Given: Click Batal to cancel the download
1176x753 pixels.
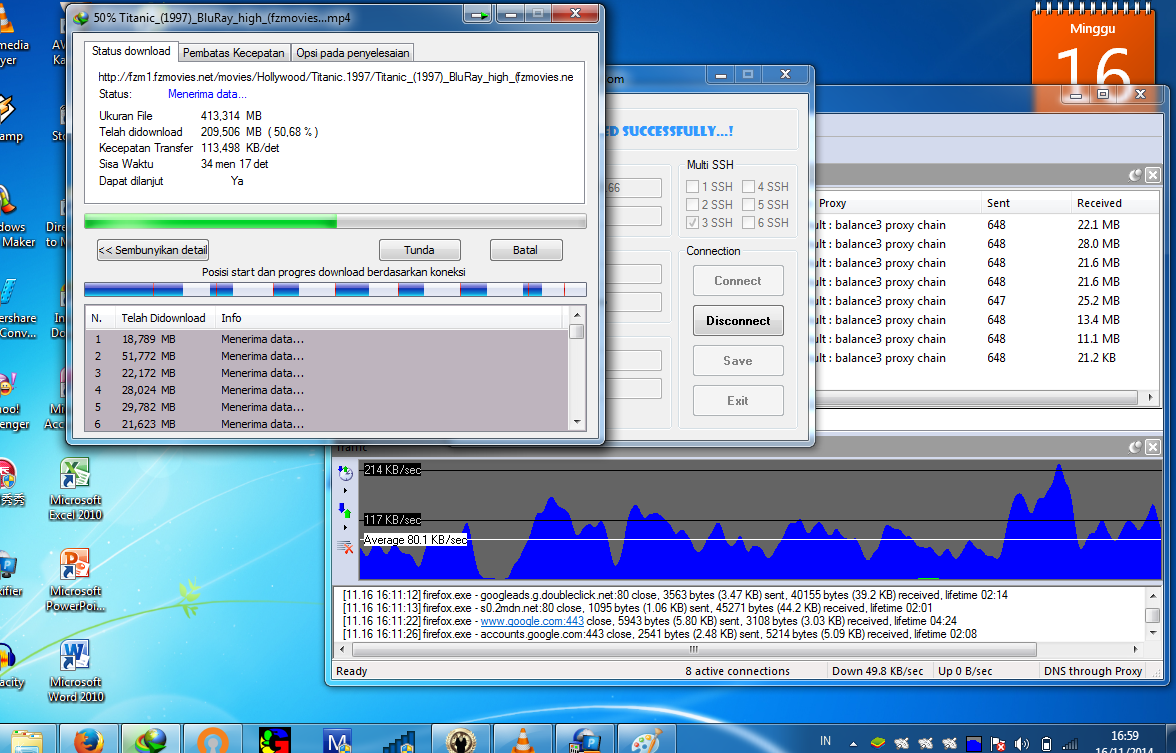Looking at the screenshot, I should coord(525,250).
